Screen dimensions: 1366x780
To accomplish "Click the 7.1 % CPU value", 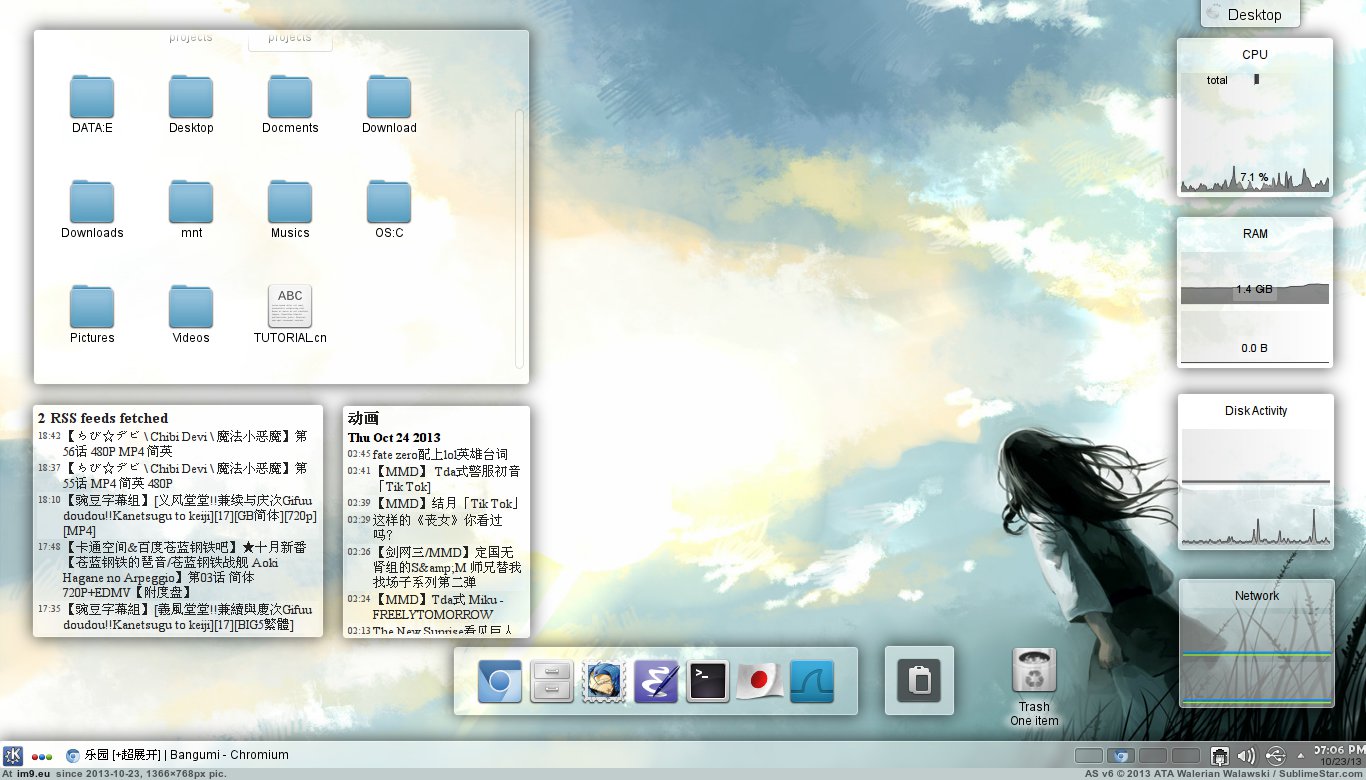I will [1254, 177].
